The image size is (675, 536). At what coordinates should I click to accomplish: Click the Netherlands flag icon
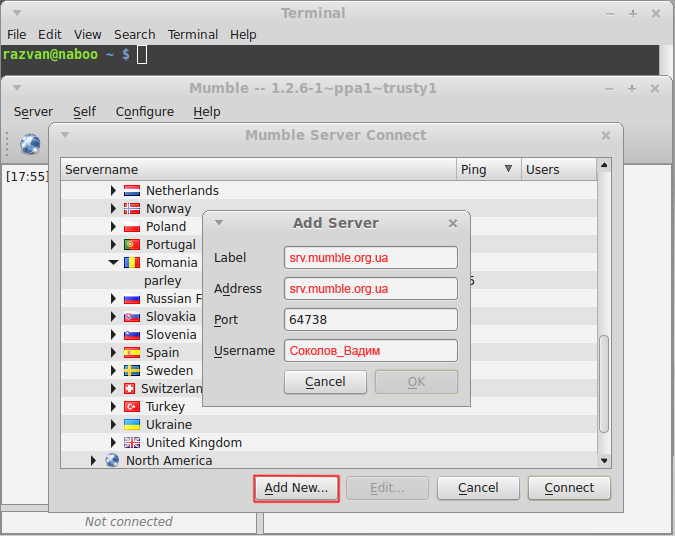132,190
